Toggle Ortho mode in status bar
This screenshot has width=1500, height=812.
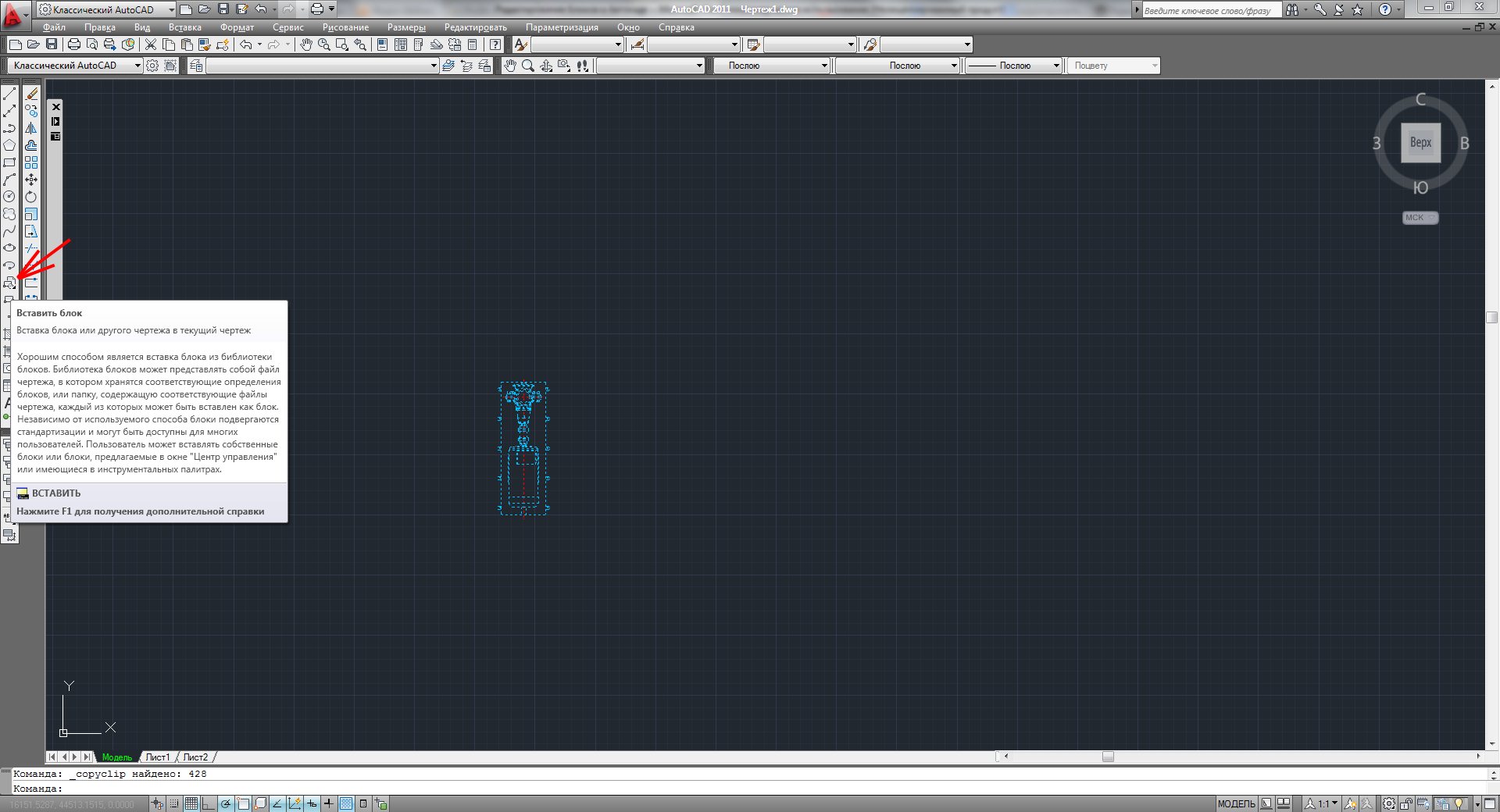pos(208,803)
